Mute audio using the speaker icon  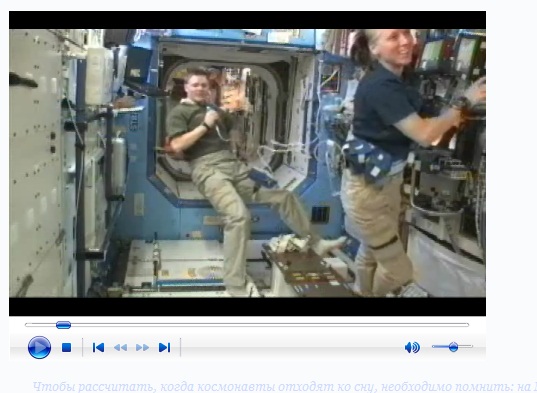[x=412, y=347]
